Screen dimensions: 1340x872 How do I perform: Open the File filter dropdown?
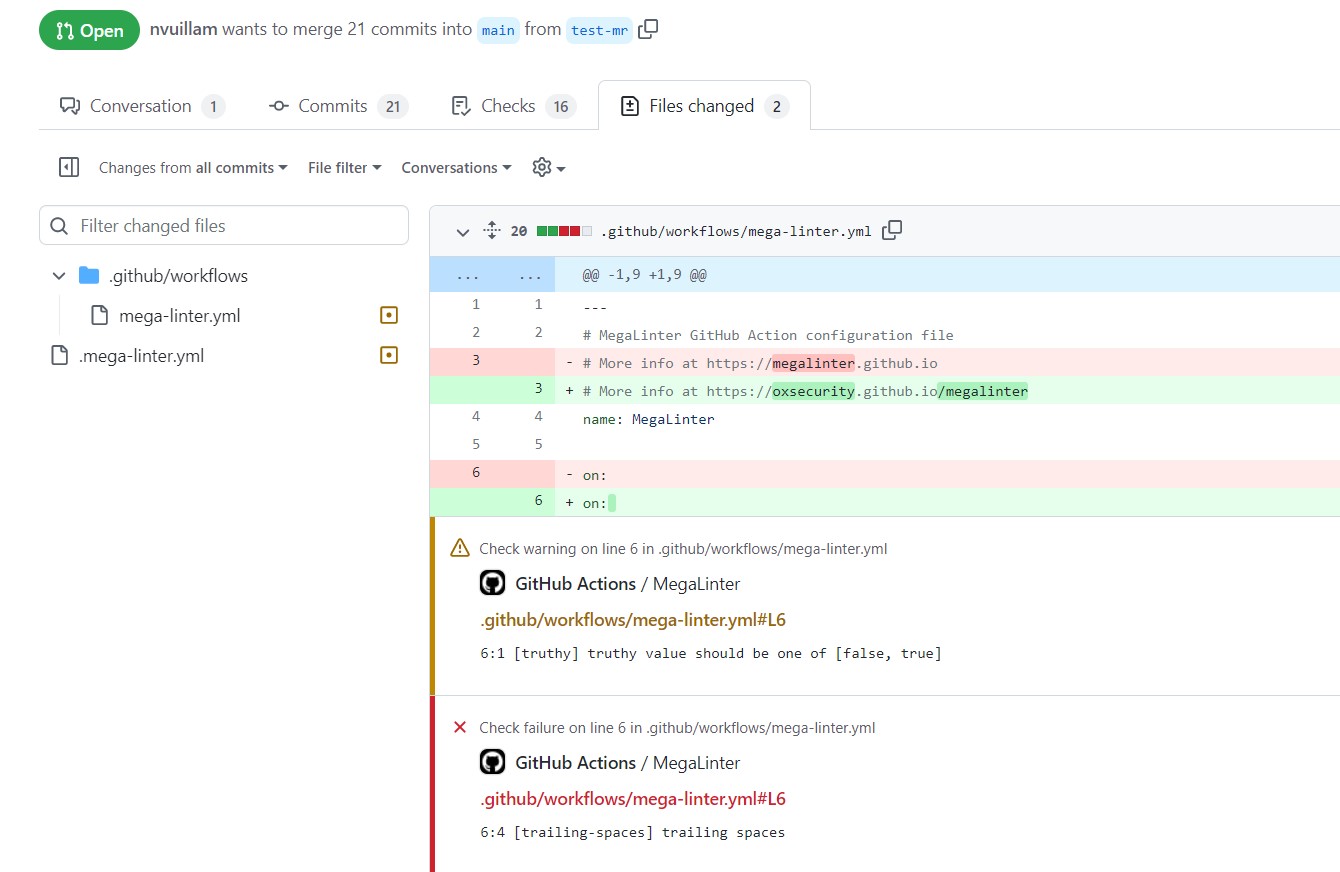(x=344, y=168)
